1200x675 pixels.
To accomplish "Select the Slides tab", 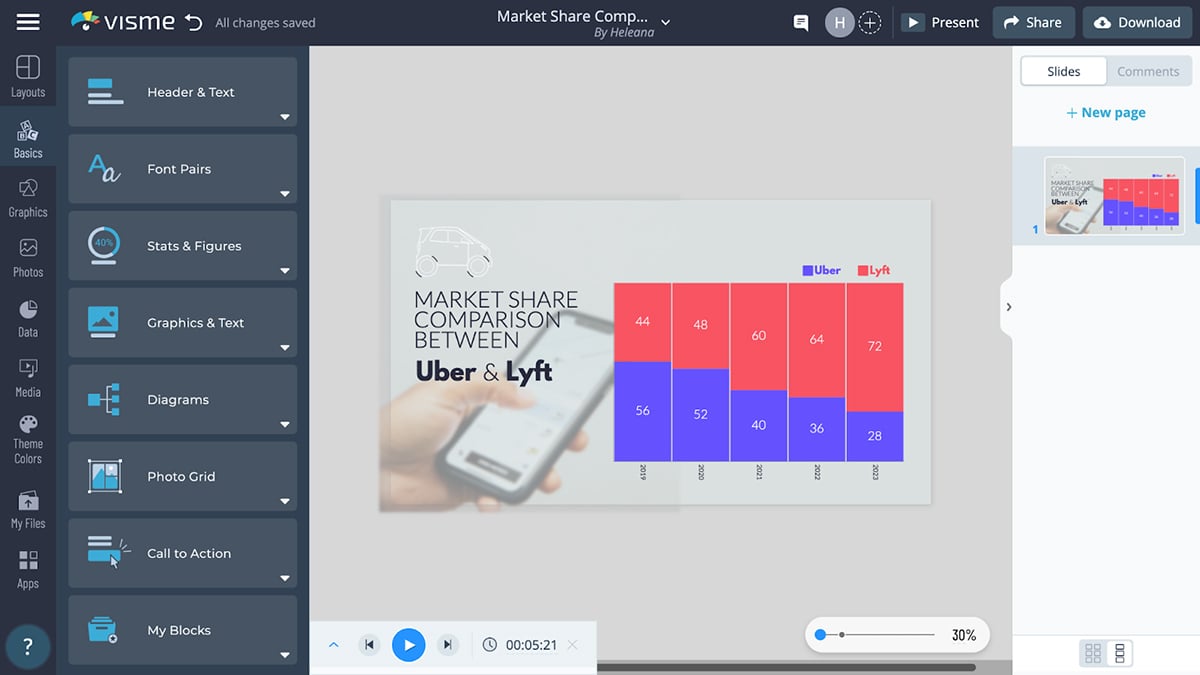I will [1063, 71].
